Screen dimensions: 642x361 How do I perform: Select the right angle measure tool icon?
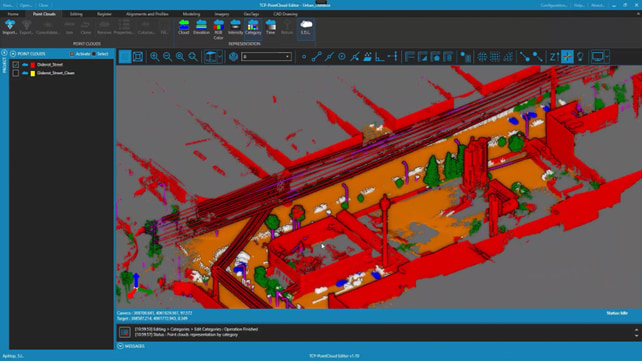(x=380, y=57)
